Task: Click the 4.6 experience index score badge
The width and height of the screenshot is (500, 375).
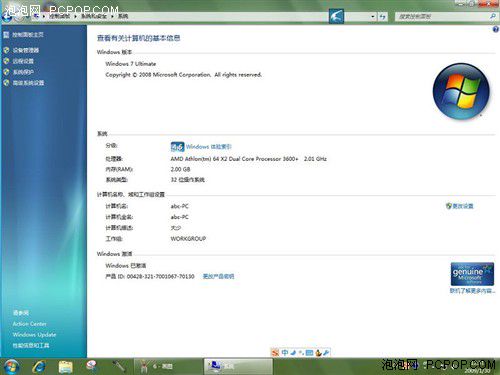Action: coord(177,147)
